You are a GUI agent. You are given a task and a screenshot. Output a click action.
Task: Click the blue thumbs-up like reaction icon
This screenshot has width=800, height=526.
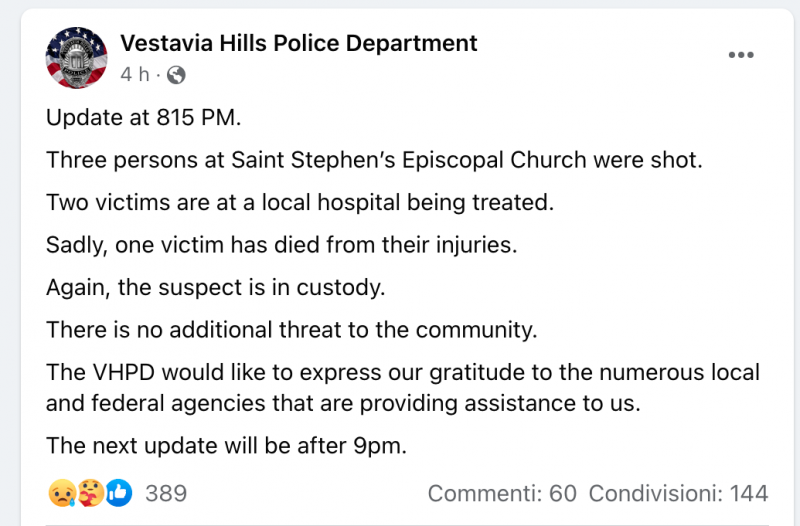118,492
